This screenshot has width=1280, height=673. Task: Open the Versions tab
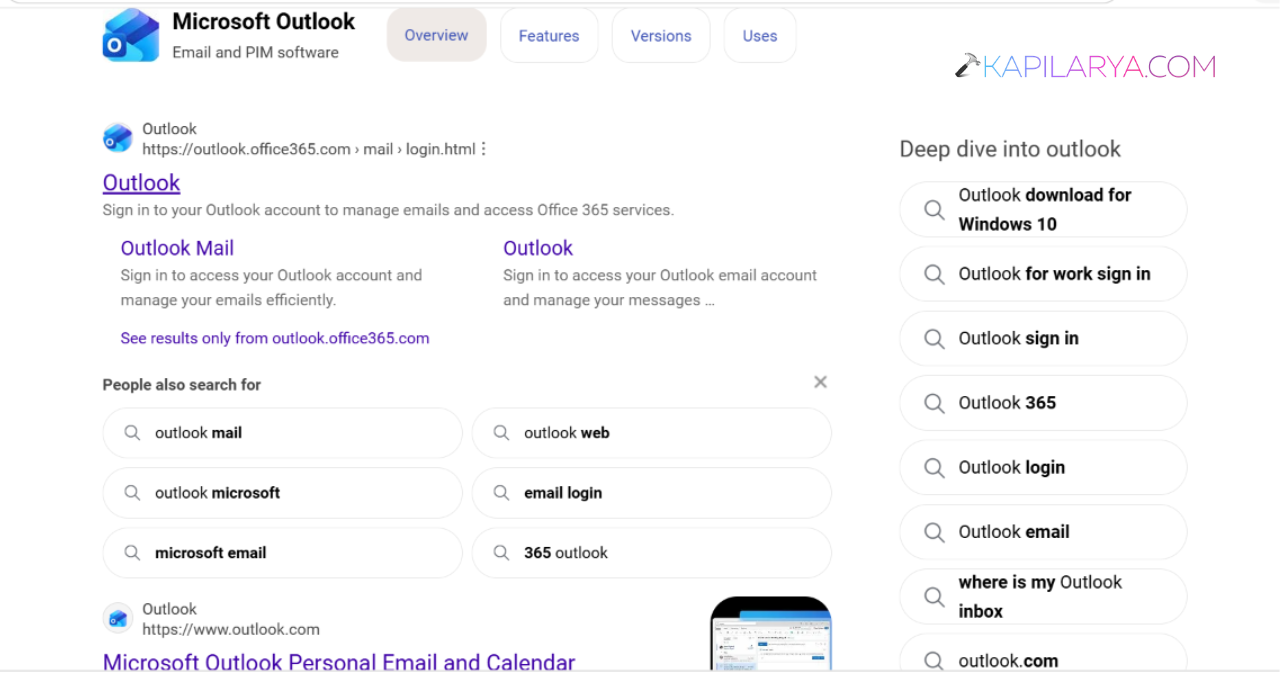click(661, 35)
